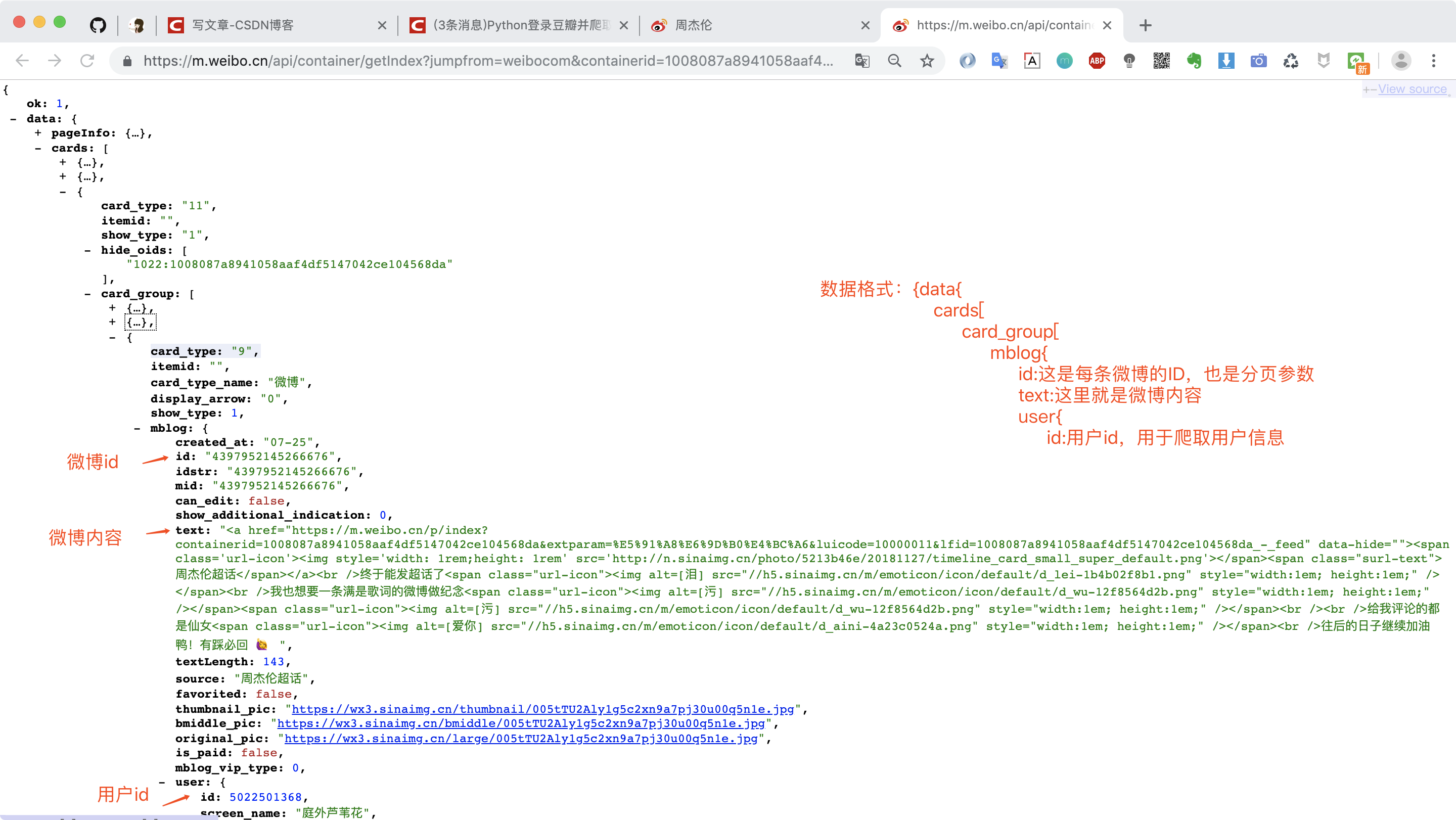Expand the second cards item
1456x820 pixels.
[63, 177]
